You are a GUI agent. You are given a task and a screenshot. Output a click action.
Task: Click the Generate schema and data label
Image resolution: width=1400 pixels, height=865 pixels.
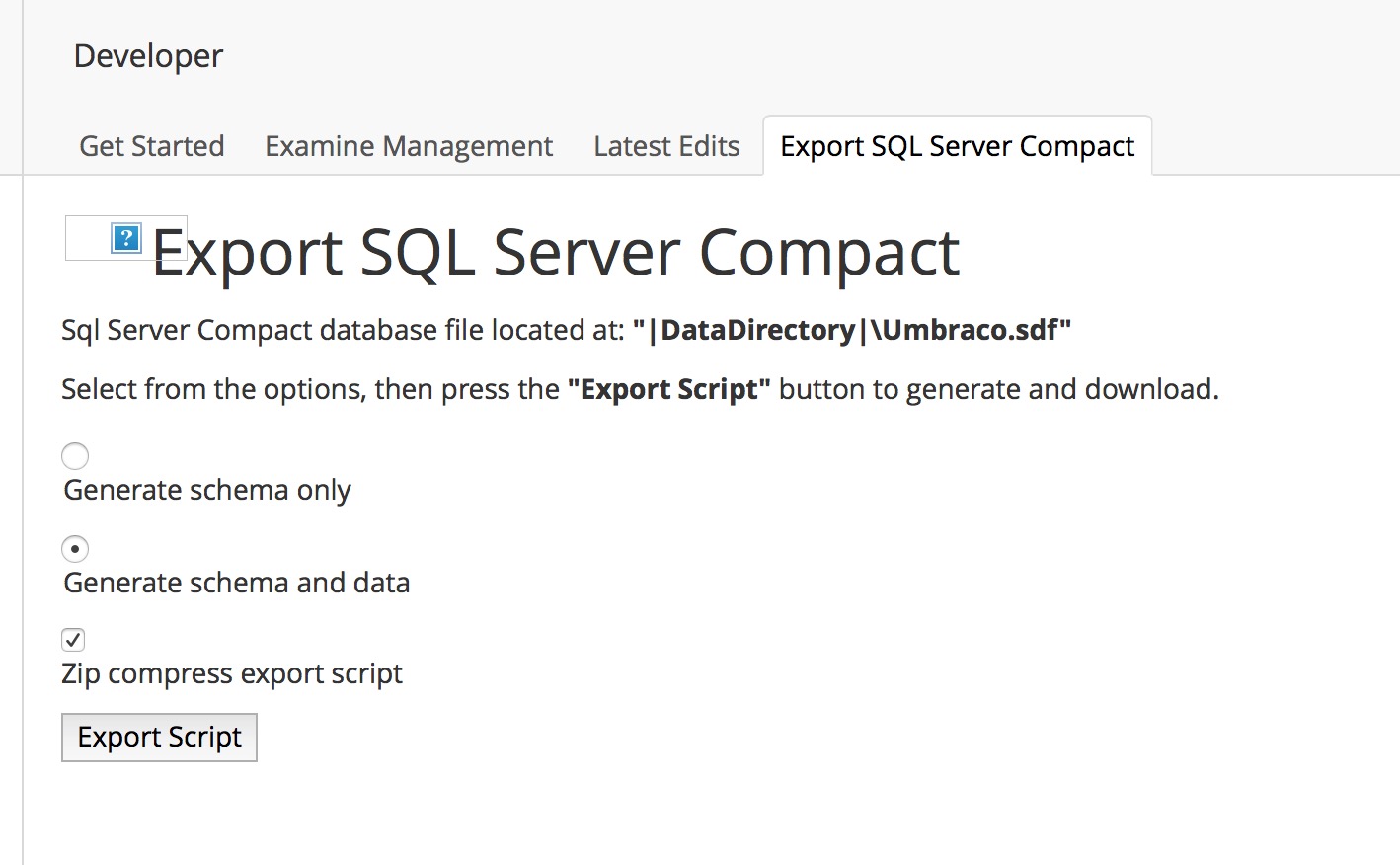237,583
